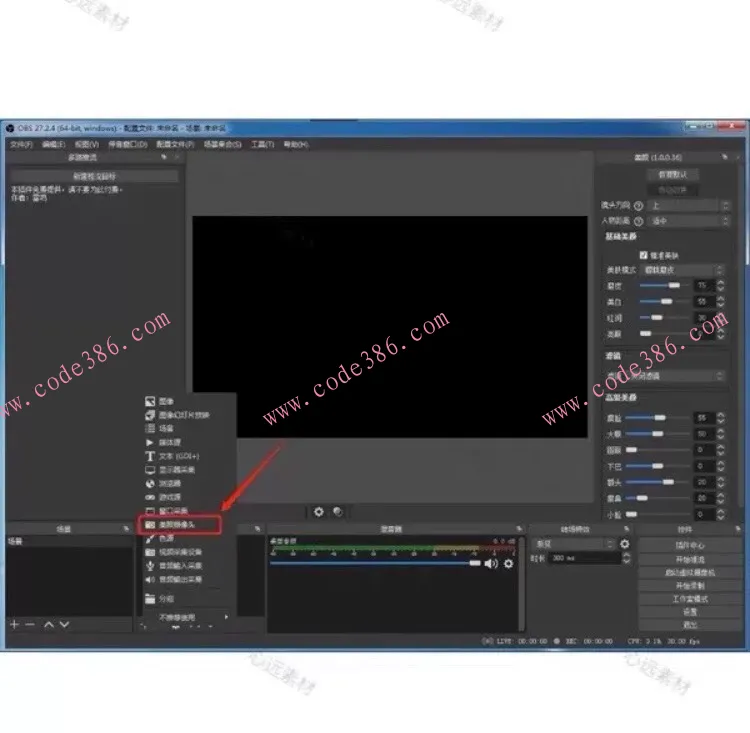The image size is (750, 733).
Task: Select the Browser source globe icon
Action: [150, 483]
